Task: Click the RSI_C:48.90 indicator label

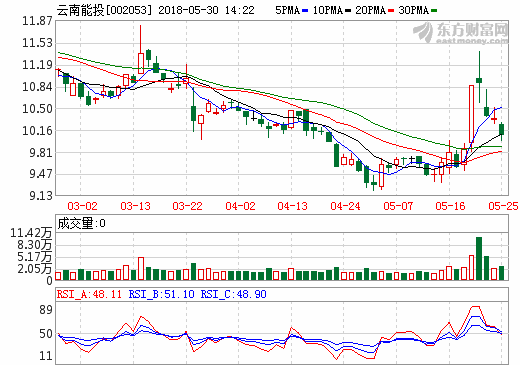Action: click(x=233, y=294)
